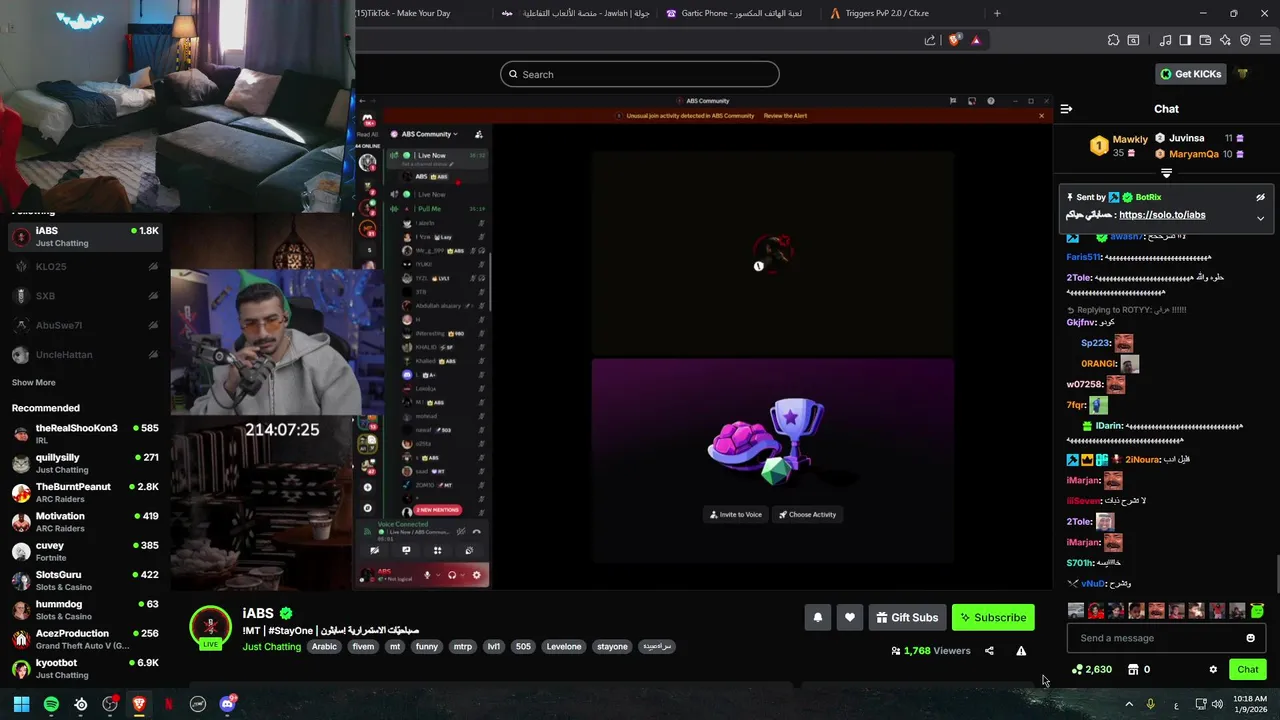
Task: Open the Brave playlist music note icon
Action: pyautogui.click(x=1166, y=40)
